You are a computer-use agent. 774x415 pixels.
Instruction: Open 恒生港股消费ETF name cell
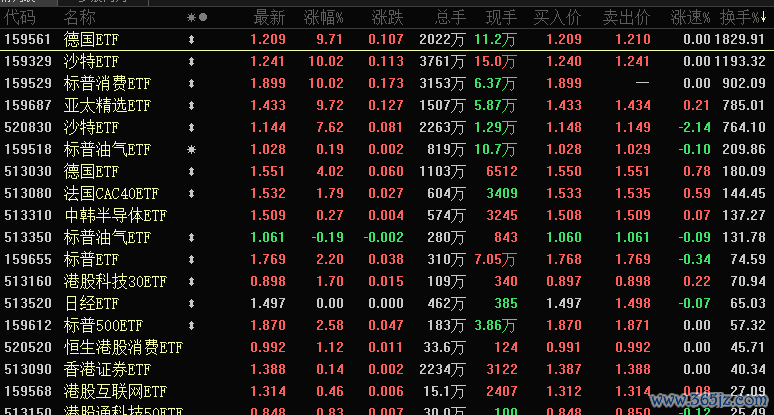click(x=123, y=347)
